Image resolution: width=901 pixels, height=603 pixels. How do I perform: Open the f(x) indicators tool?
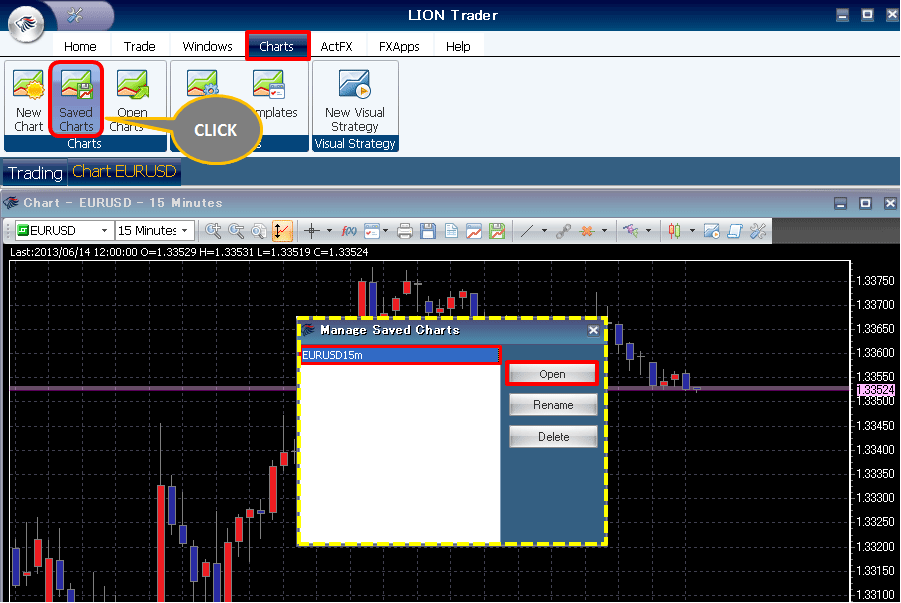(349, 231)
